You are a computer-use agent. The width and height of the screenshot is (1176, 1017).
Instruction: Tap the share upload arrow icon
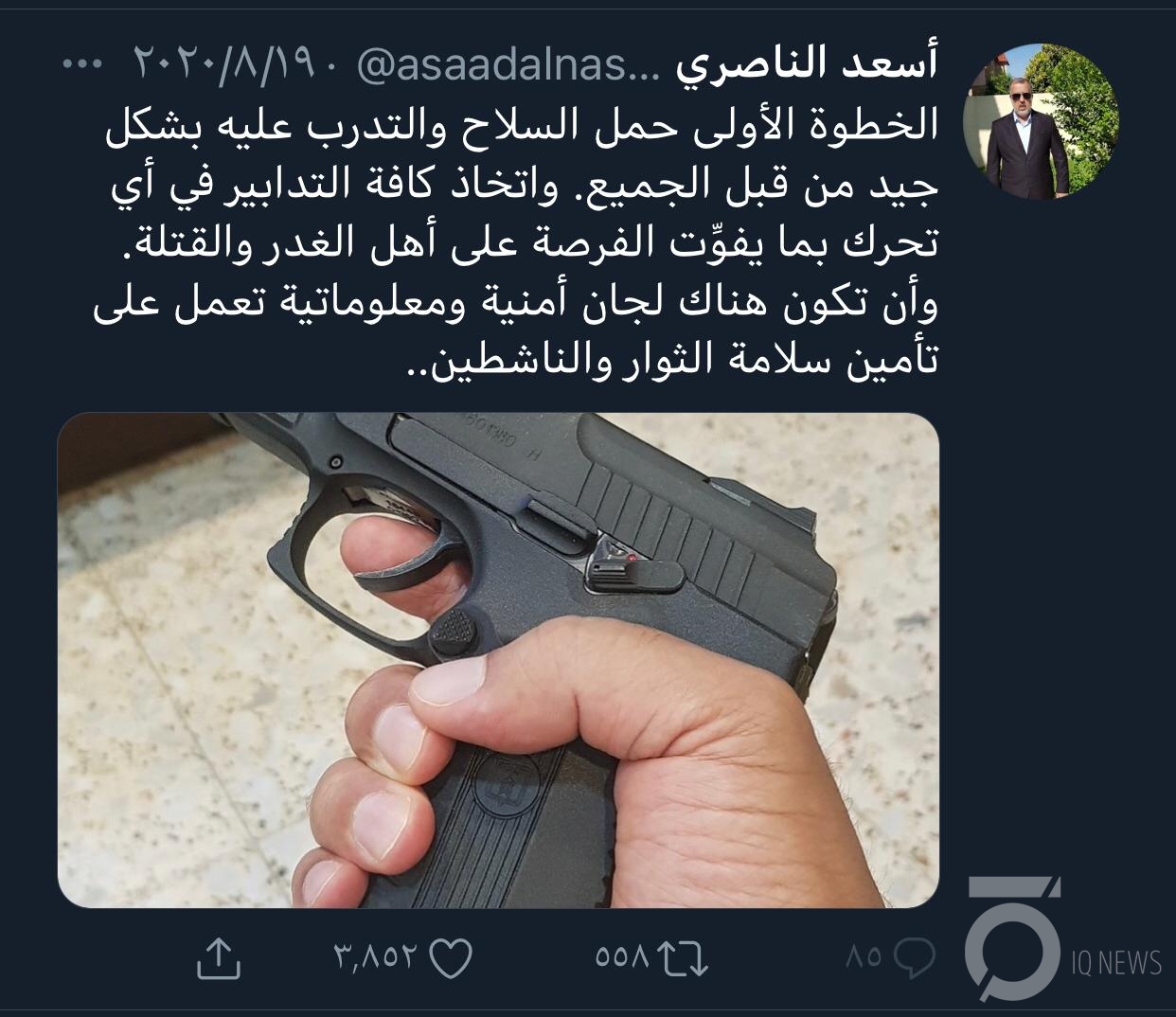(219, 957)
